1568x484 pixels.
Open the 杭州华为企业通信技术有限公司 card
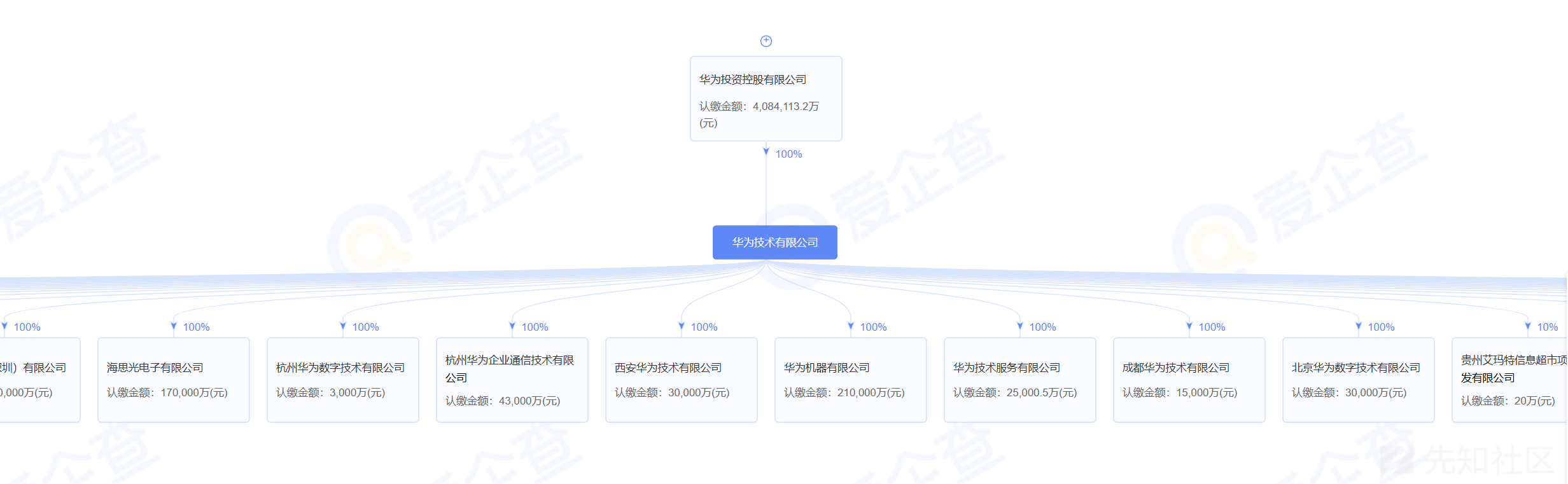512,380
